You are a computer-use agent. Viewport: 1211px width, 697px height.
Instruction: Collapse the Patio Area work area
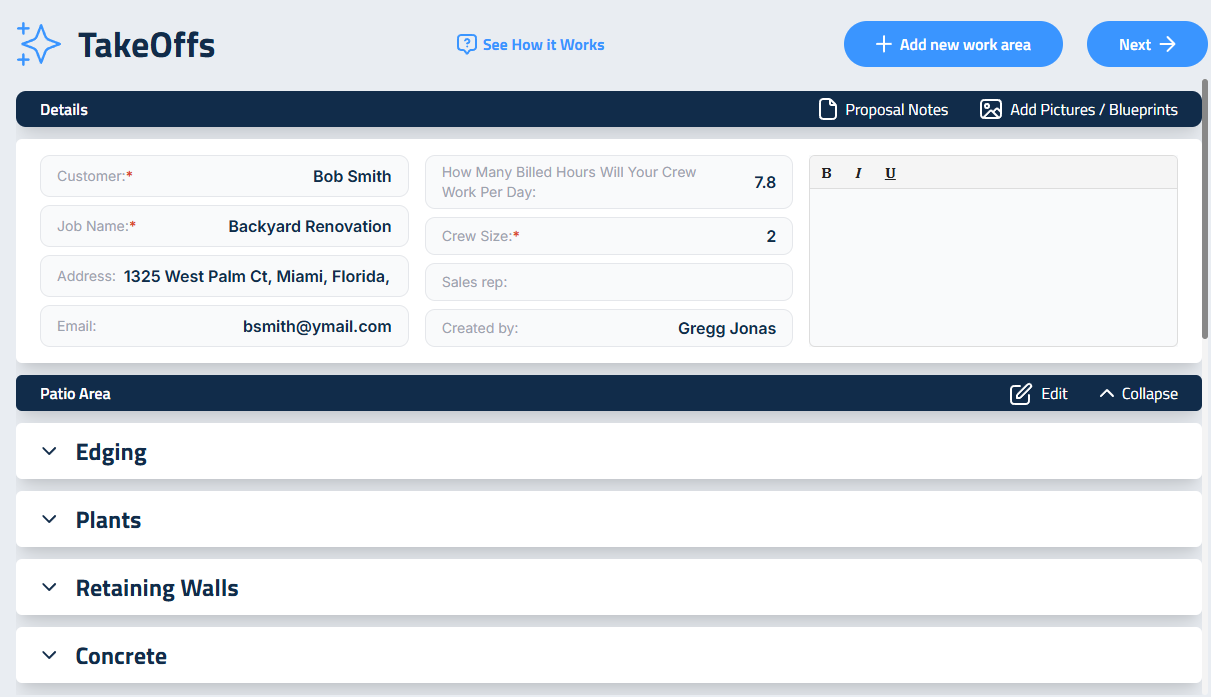point(1138,394)
